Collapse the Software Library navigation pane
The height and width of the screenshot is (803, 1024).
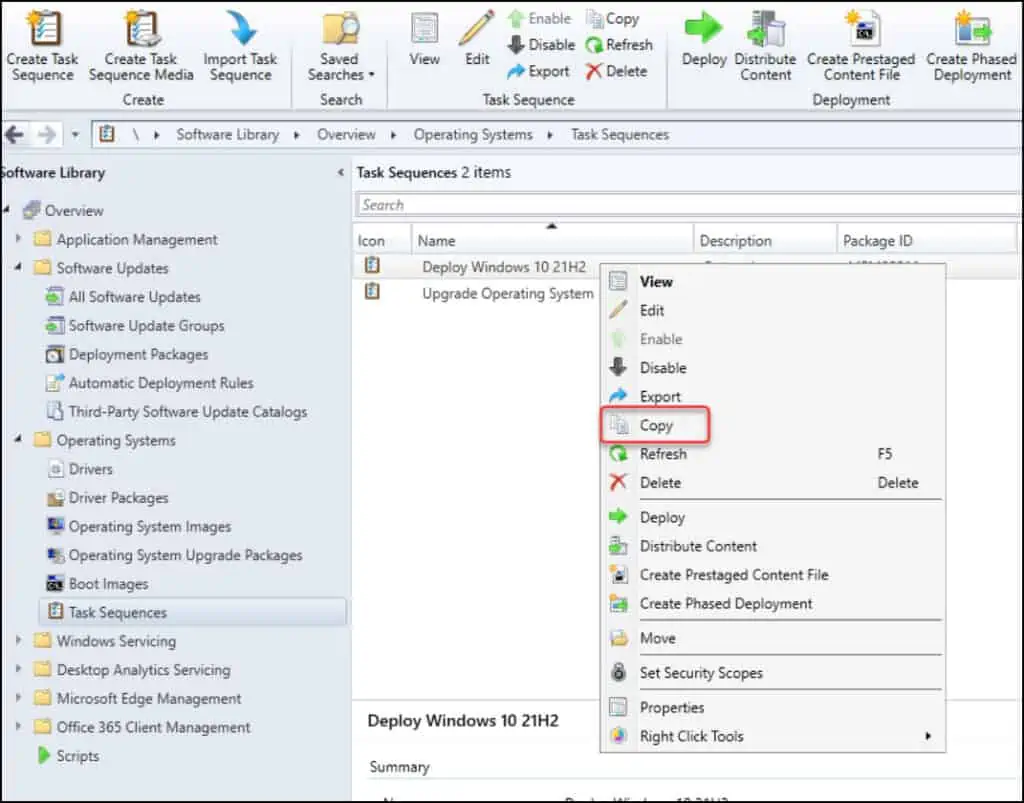[x=340, y=173]
